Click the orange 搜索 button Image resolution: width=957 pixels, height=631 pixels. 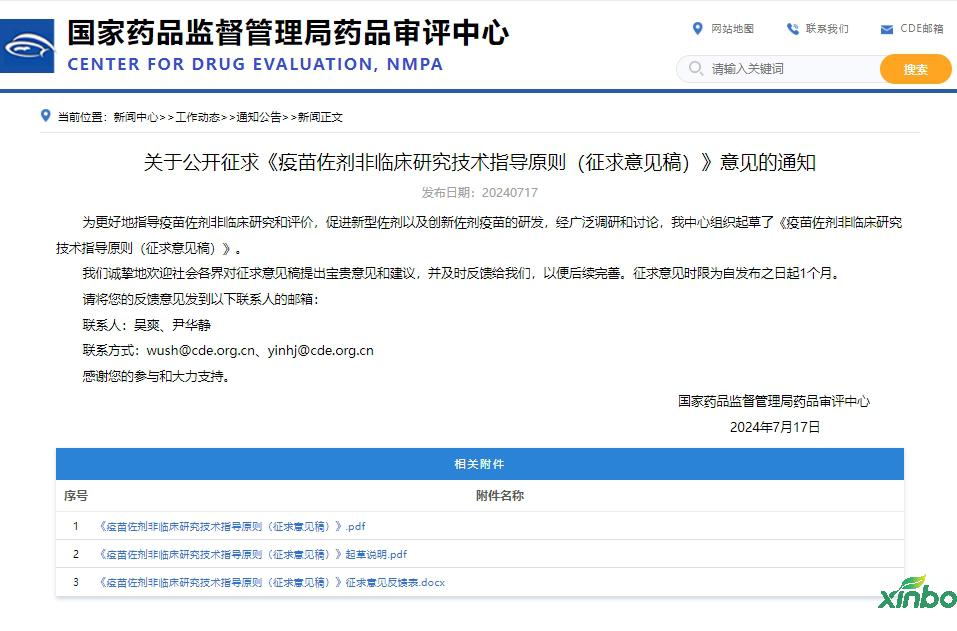[915, 69]
